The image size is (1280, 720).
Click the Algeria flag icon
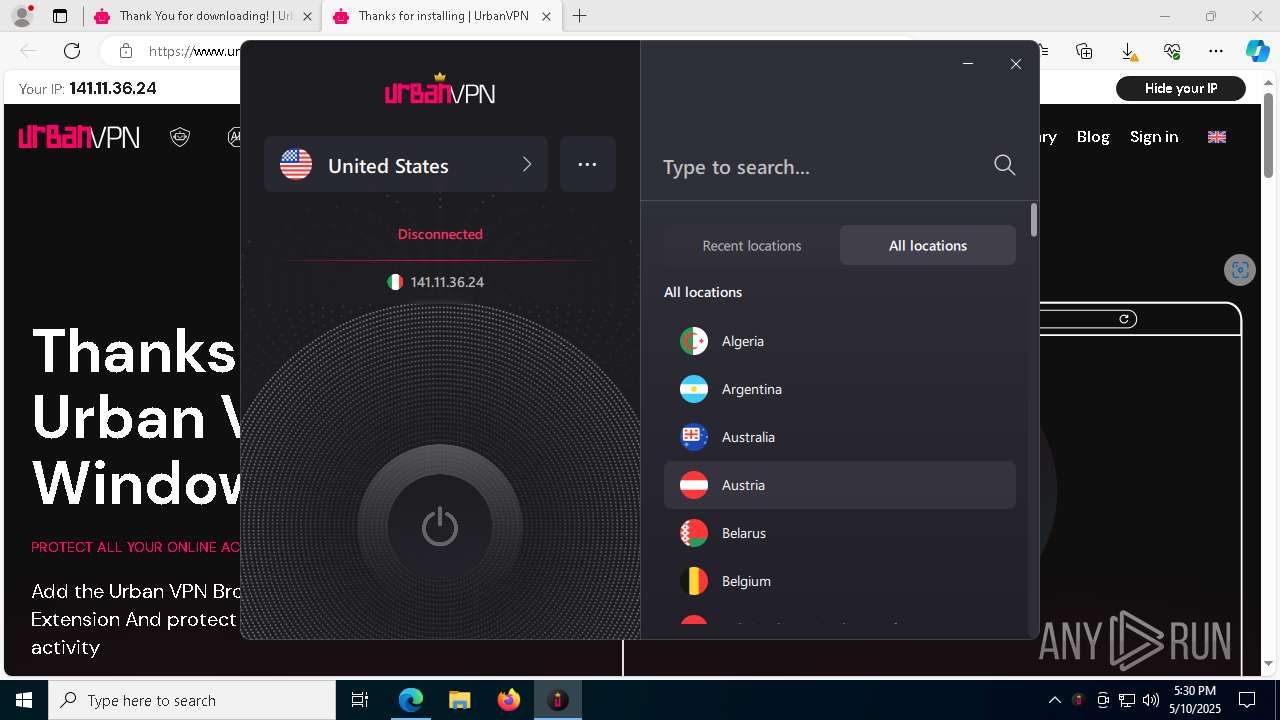694,341
